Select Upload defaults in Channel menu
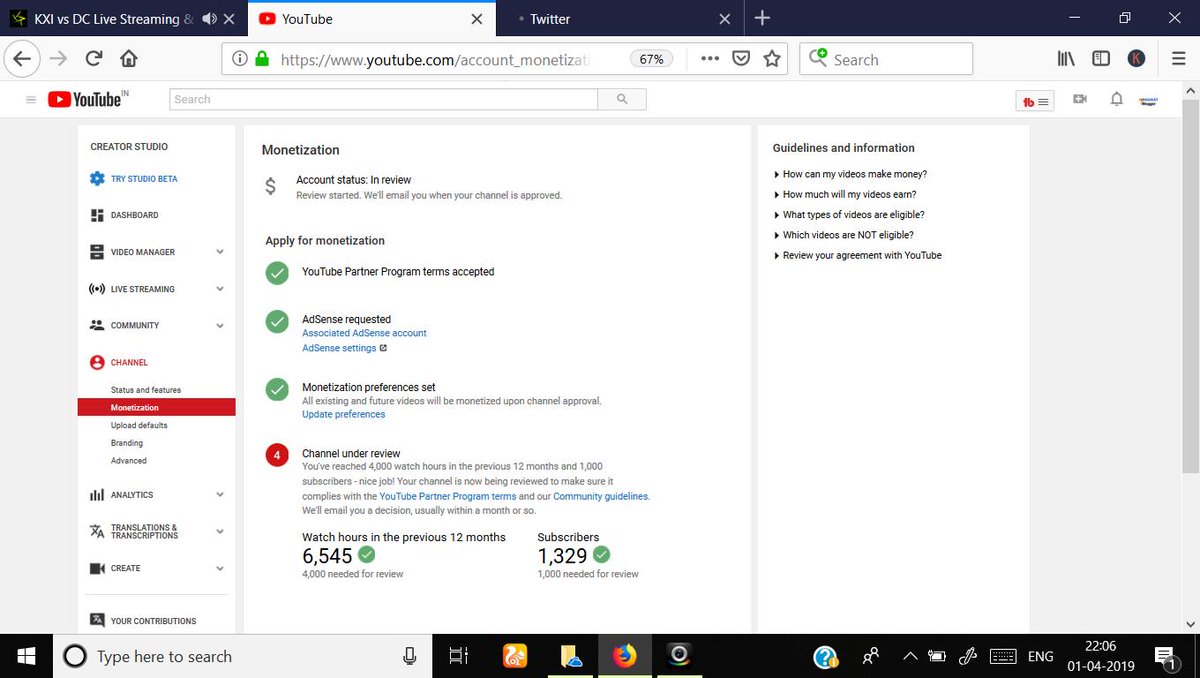The height and width of the screenshot is (678, 1200). click(139, 425)
